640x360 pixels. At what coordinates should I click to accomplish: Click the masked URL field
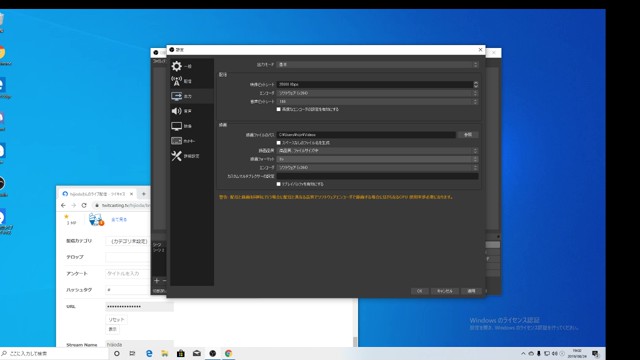coord(140,307)
